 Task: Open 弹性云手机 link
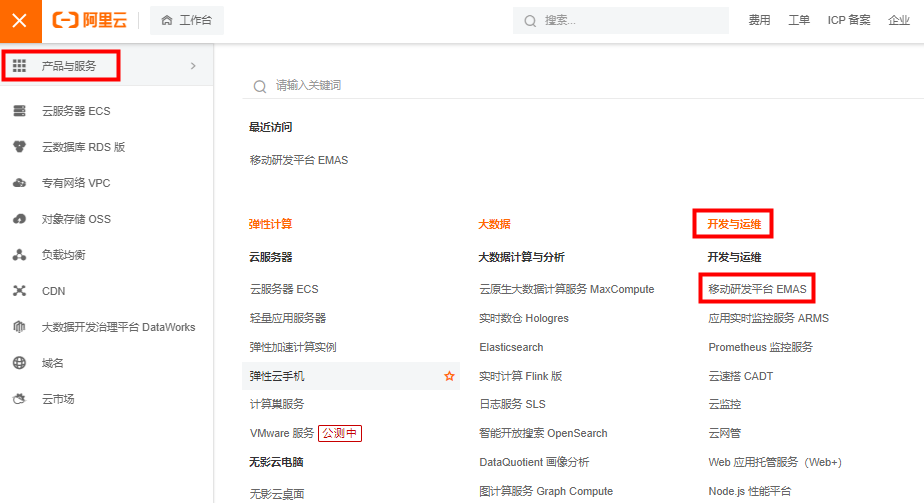click(277, 376)
